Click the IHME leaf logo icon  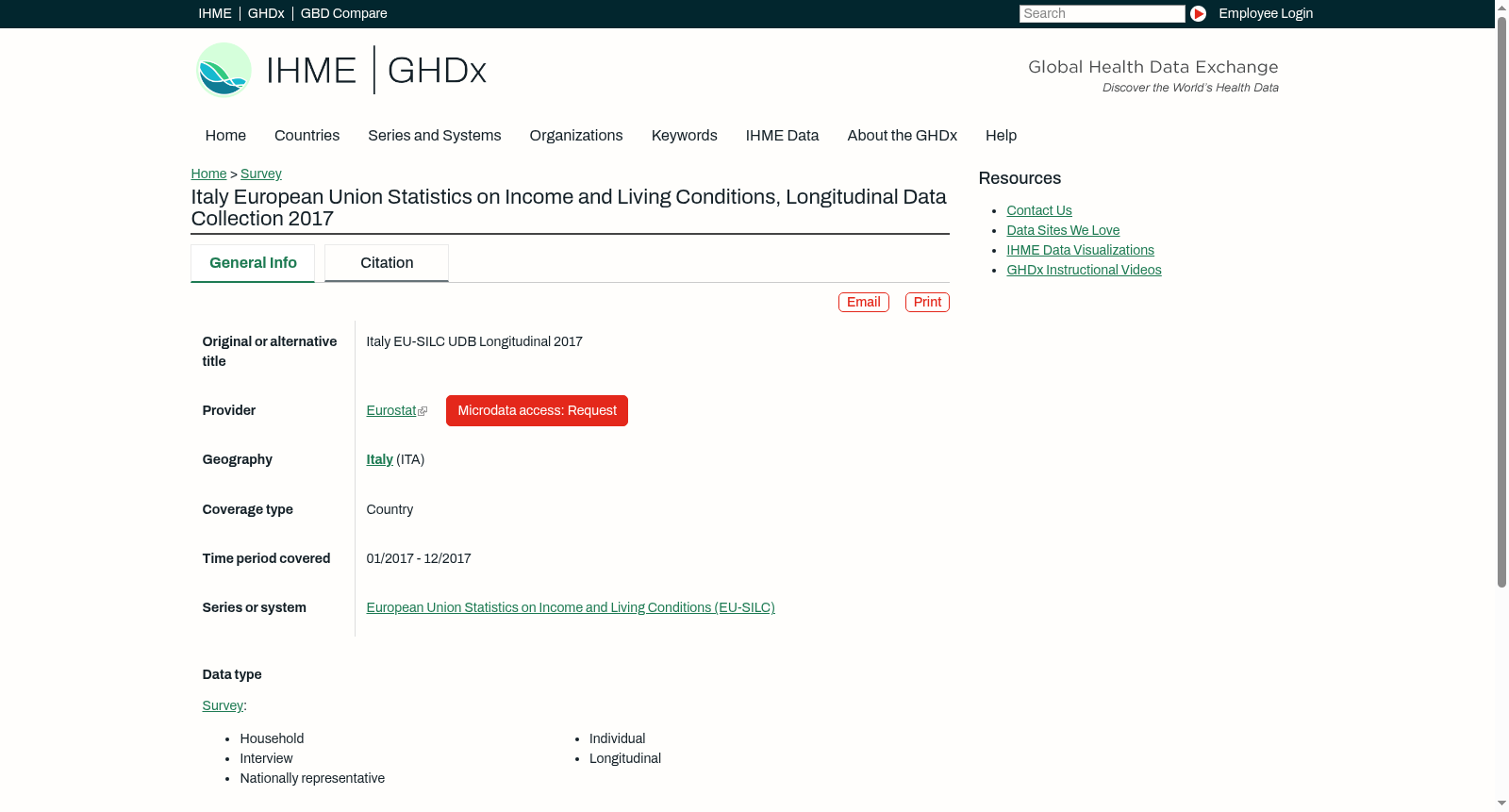click(x=224, y=70)
